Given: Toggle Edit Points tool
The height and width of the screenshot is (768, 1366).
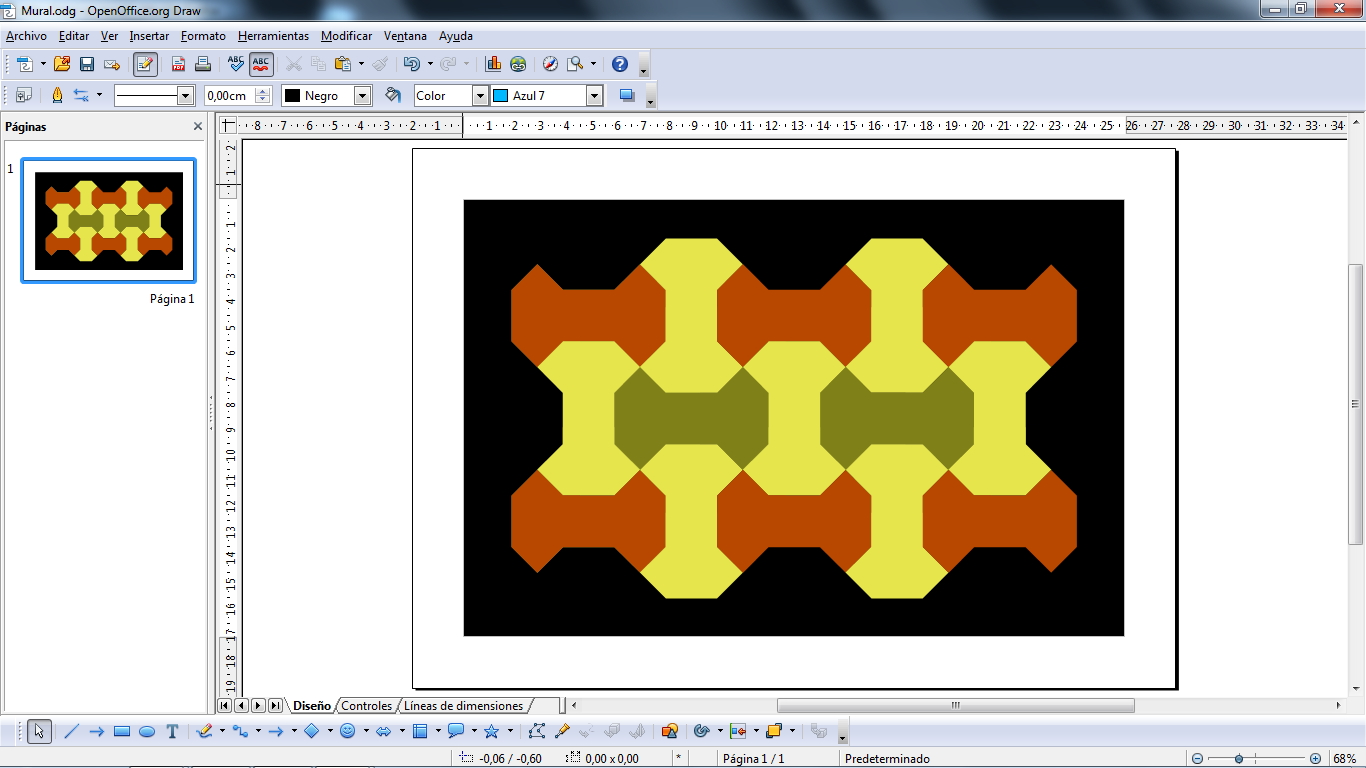Looking at the screenshot, I should (537, 731).
